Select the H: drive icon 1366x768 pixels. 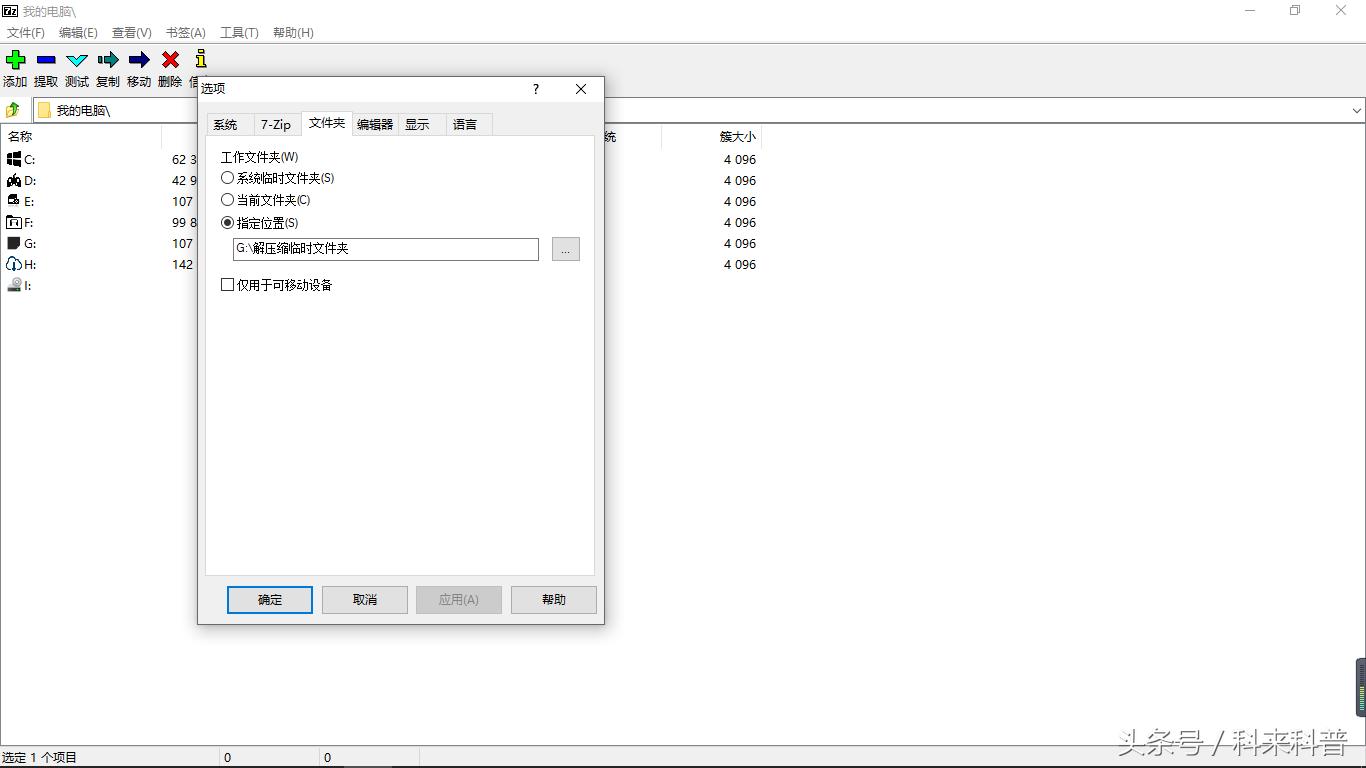[14, 264]
